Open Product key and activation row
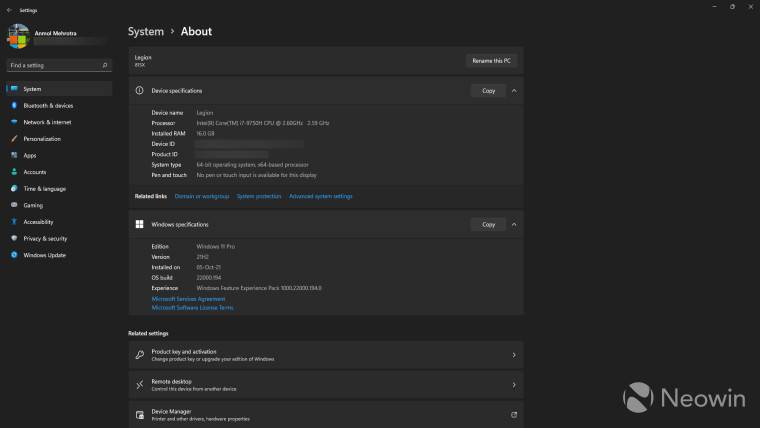This screenshot has width=760, height=428. coord(326,355)
